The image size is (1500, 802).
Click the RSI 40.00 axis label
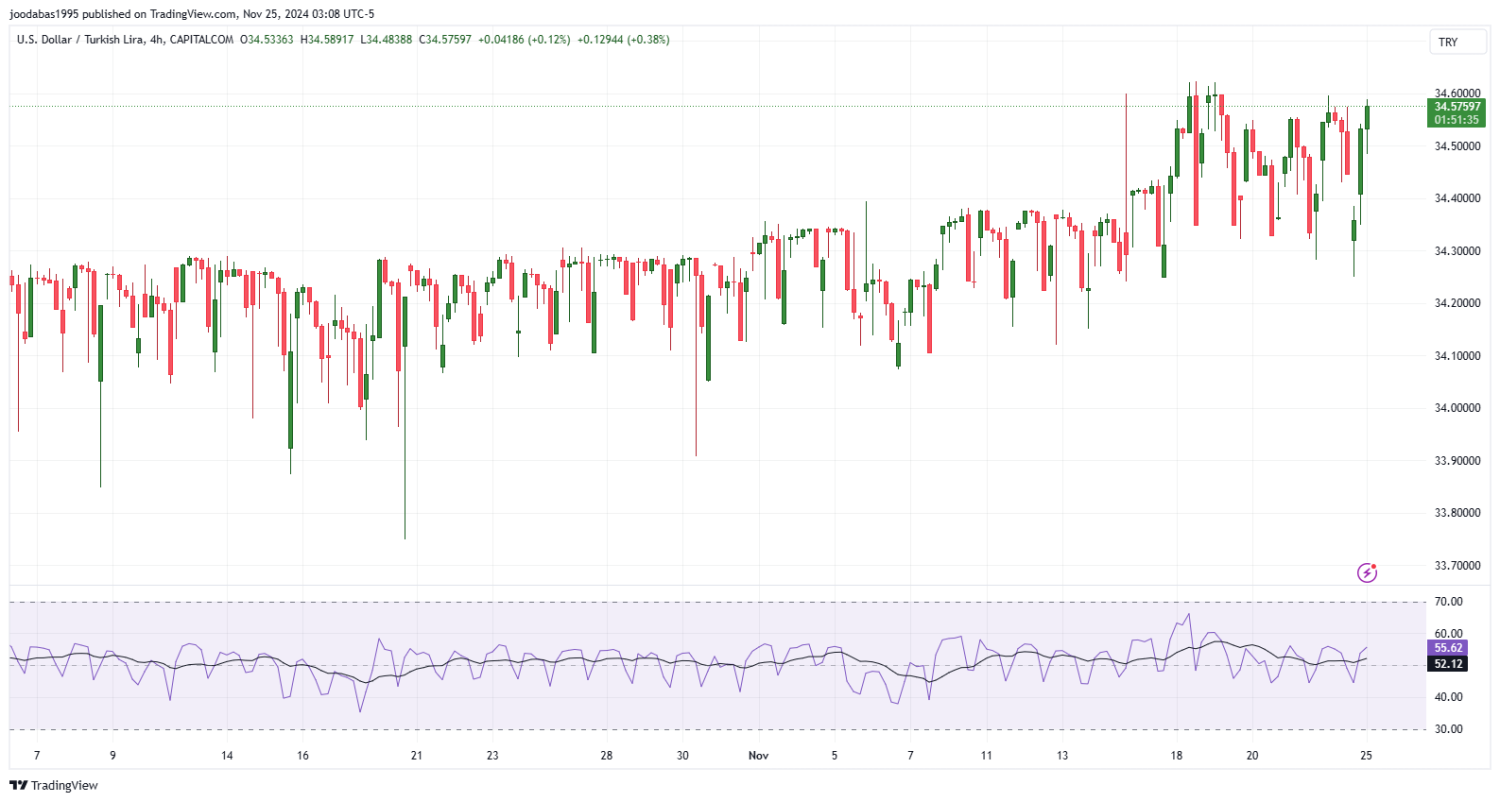point(1449,697)
